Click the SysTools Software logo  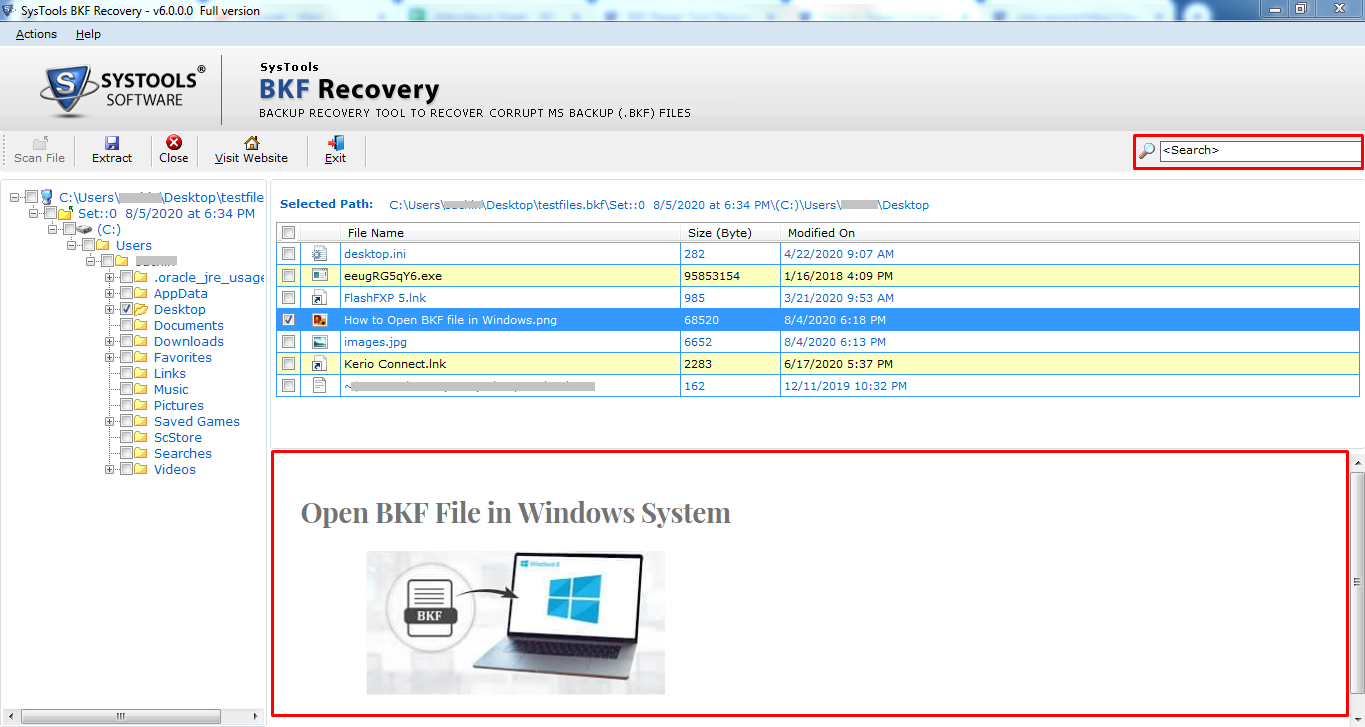point(124,90)
